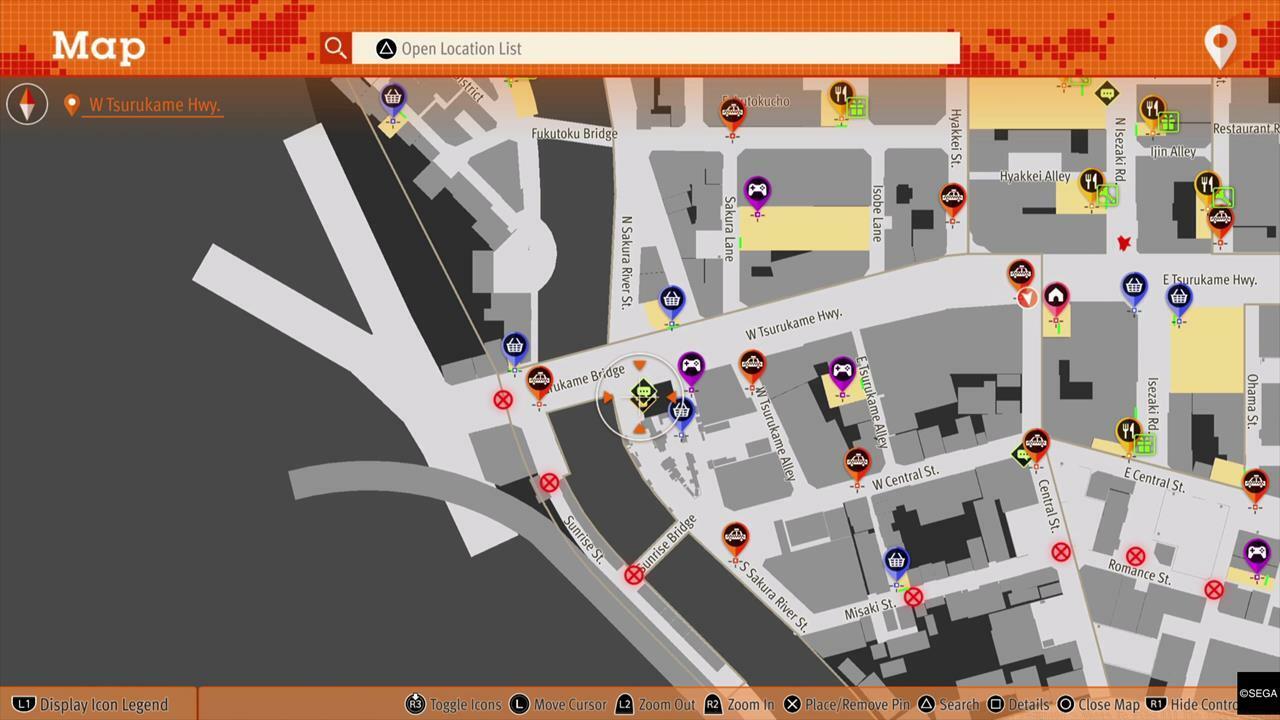Click the search magnifier icon

click(335, 48)
